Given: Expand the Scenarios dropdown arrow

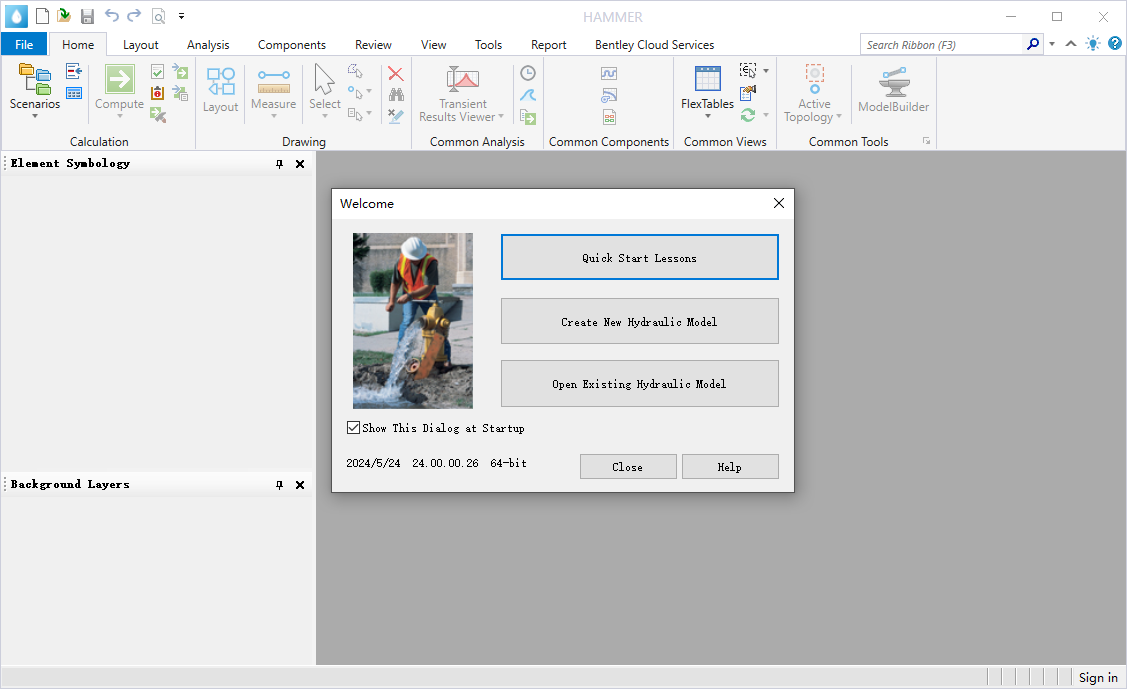Looking at the screenshot, I should (x=35, y=117).
